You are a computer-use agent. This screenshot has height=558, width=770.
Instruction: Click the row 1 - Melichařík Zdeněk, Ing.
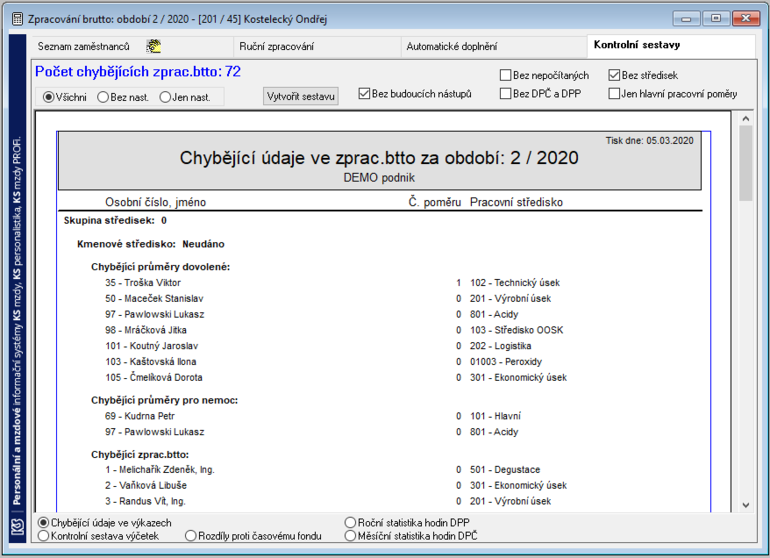(x=160, y=470)
